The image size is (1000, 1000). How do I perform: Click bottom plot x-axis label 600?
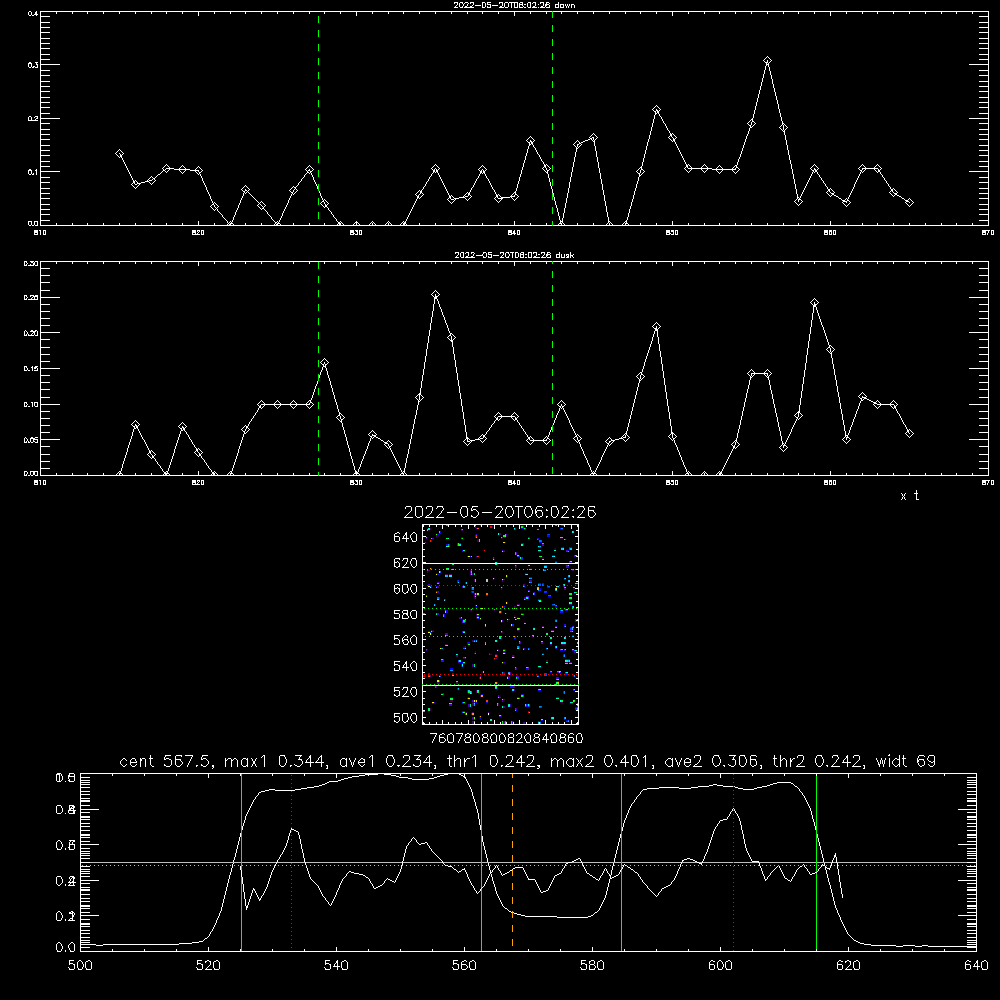click(721, 966)
